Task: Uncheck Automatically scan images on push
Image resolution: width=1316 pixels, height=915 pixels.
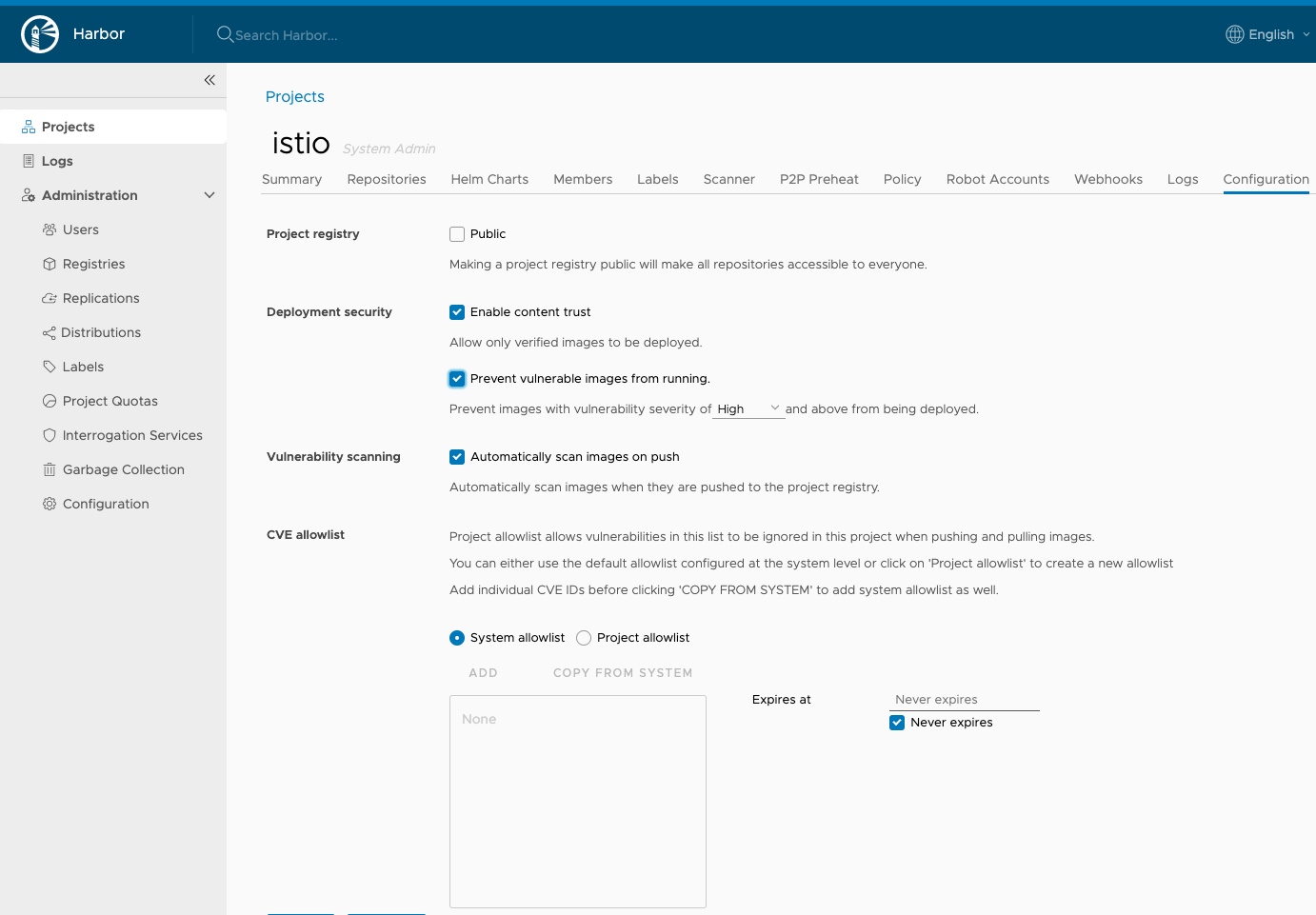Action: pos(457,457)
